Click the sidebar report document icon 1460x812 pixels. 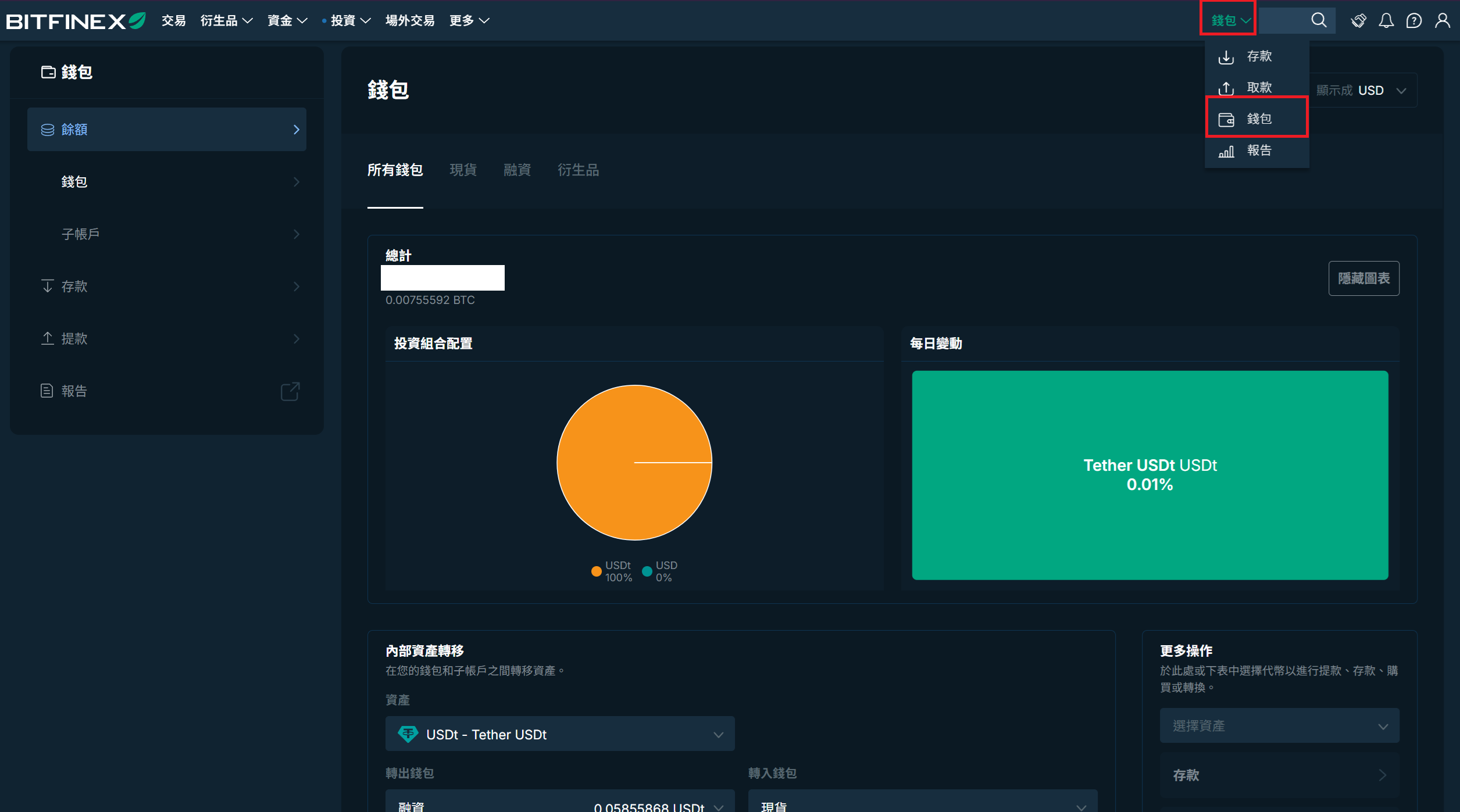click(47, 391)
